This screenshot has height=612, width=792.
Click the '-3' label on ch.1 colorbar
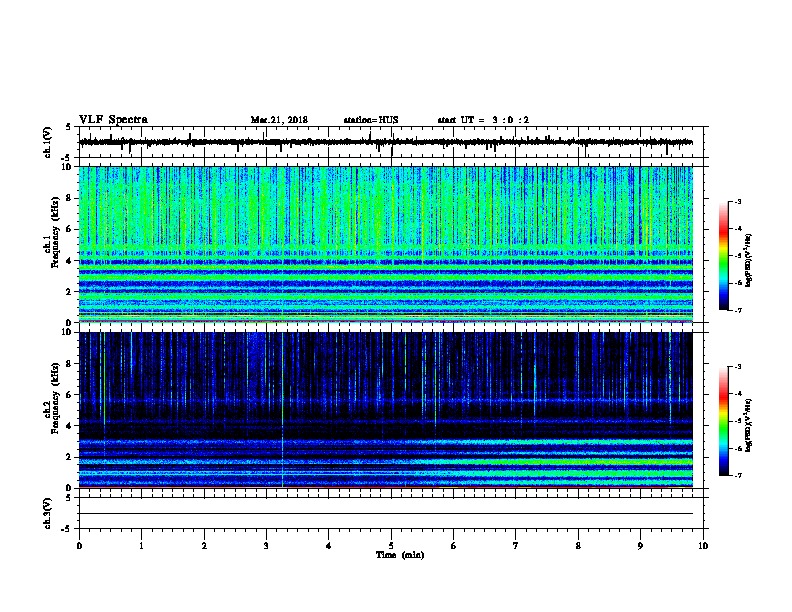click(x=737, y=201)
